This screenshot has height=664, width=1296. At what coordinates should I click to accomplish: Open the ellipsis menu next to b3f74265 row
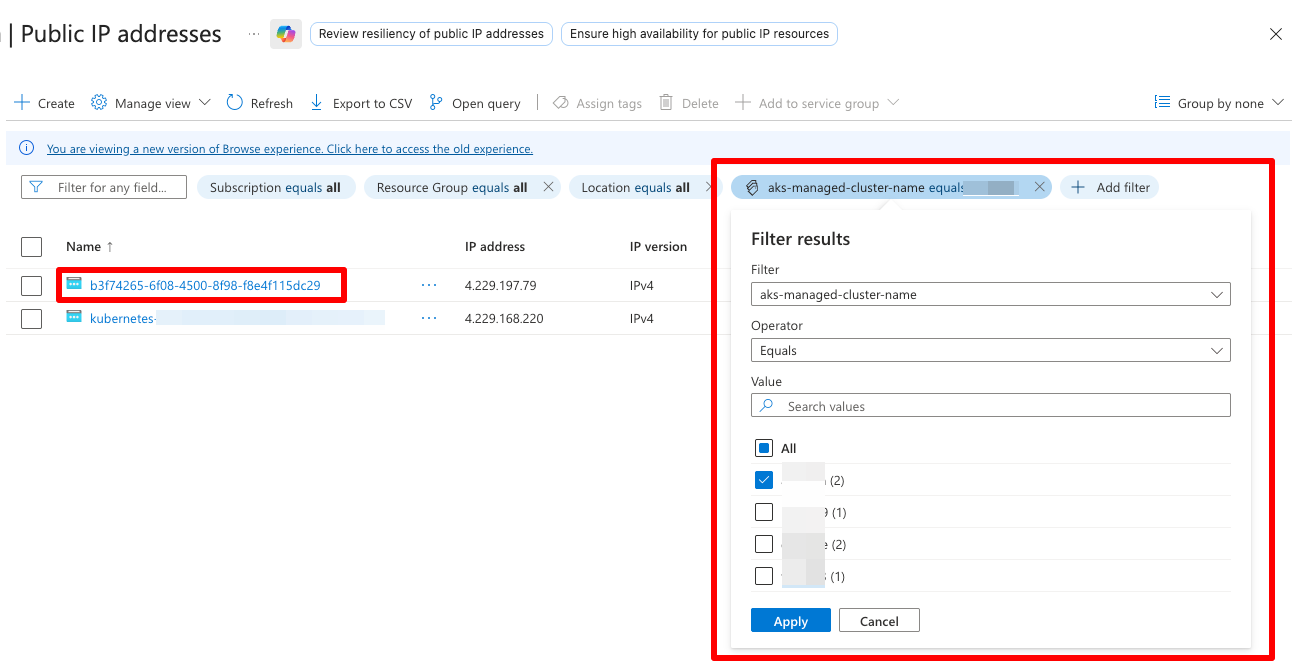[428, 285]
